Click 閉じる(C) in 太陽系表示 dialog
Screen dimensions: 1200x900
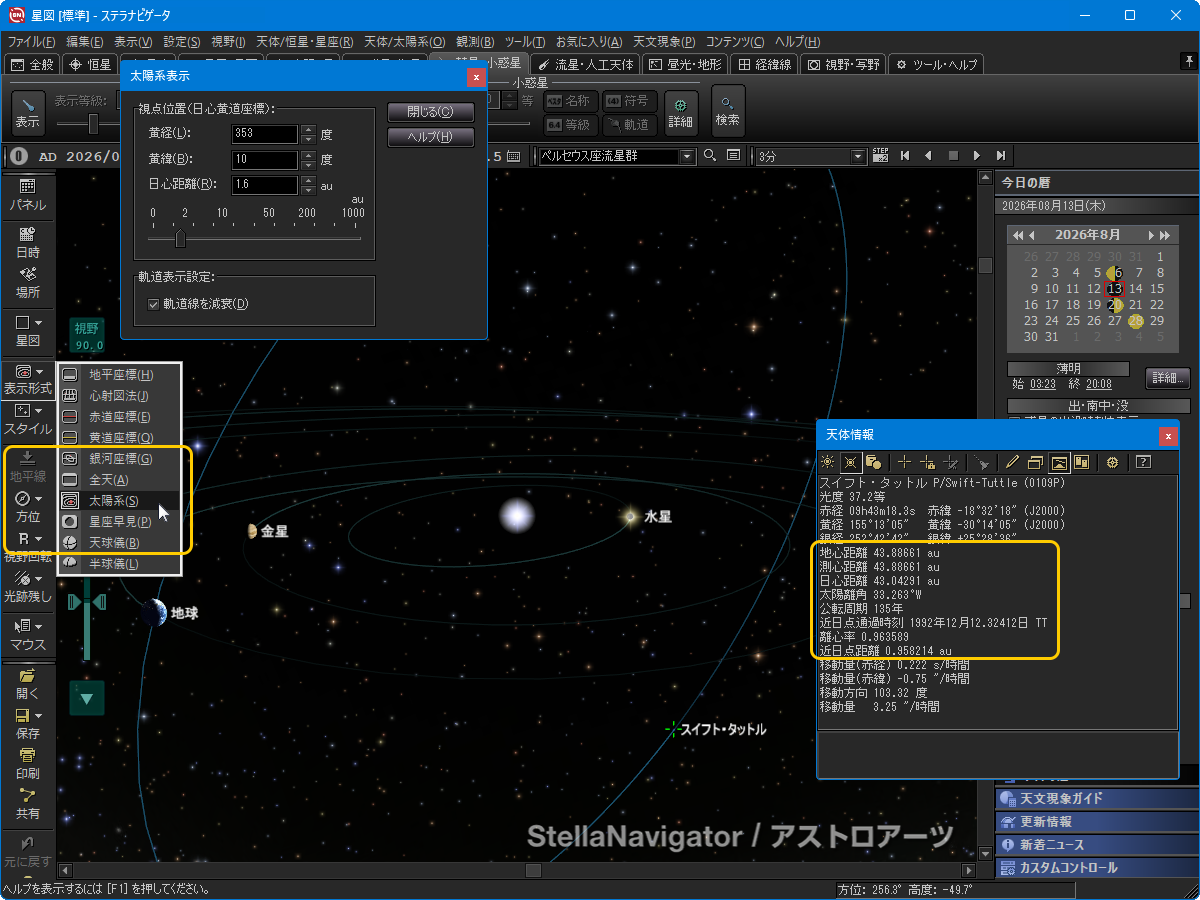tap(431, 112)
